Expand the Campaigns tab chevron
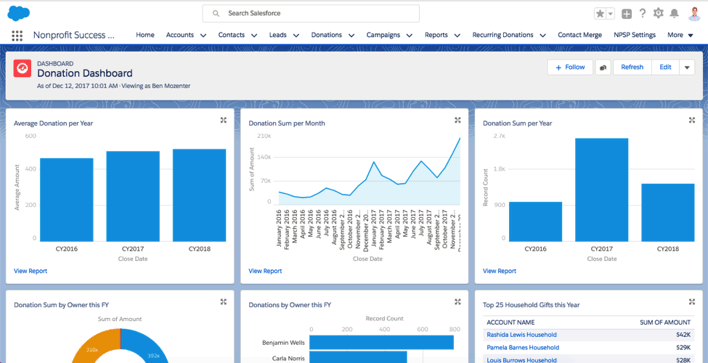The width and height of the screenshot is (708, 363). click(409, 35)
